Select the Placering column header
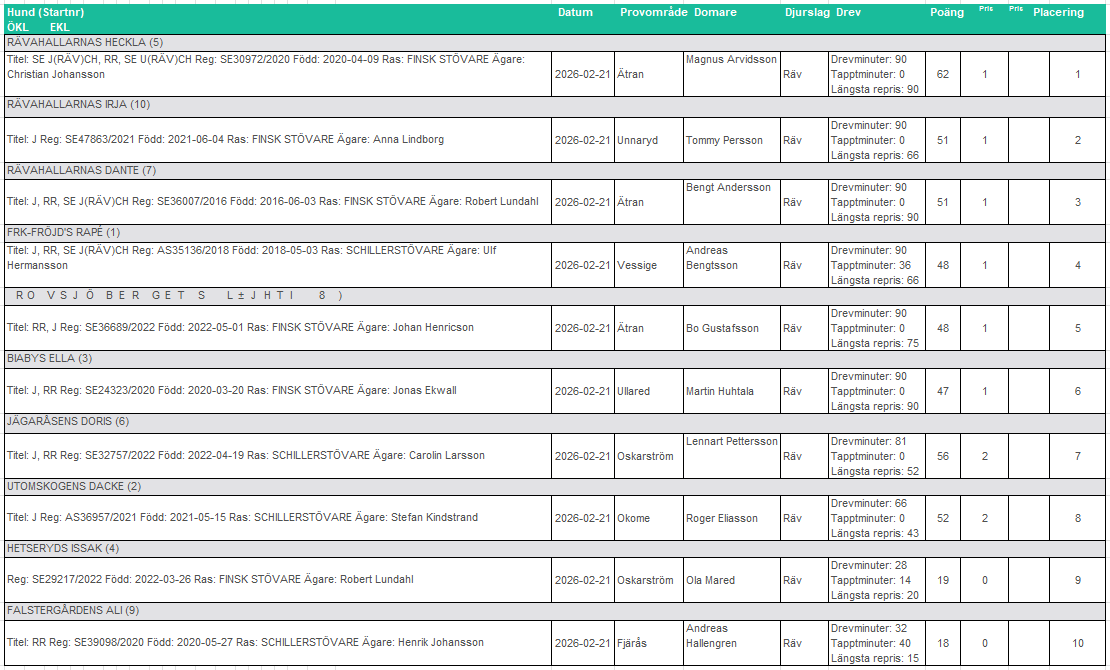Image resolution: width=1110 pixels, height=670 pixels. click(x=1058, y=13)
